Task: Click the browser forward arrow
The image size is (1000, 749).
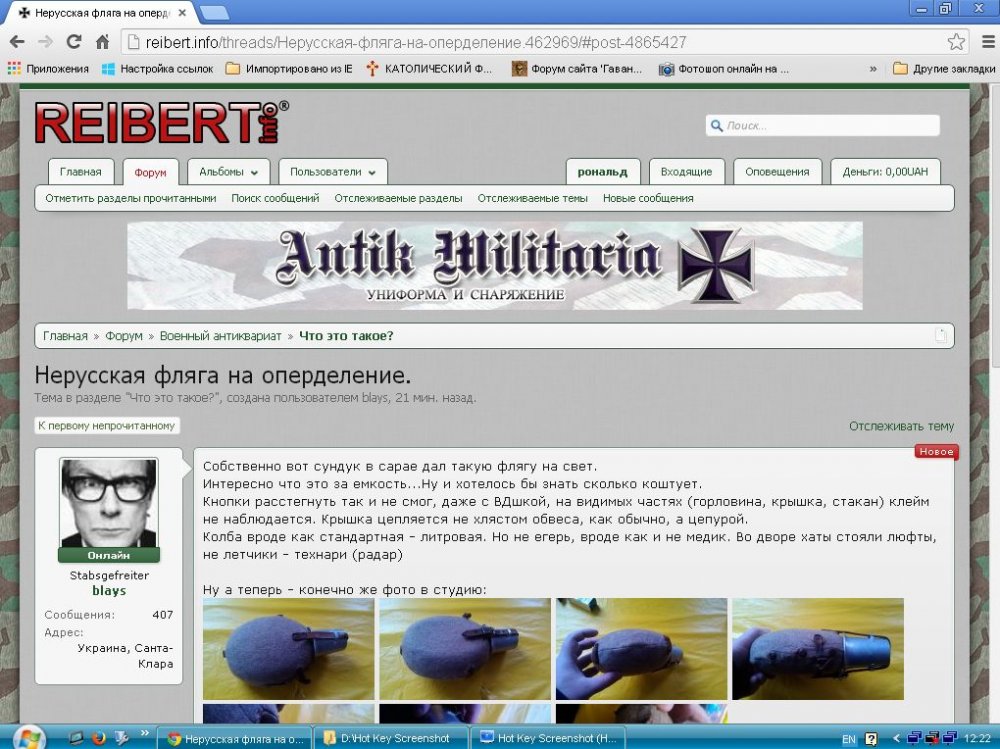Action: pyautogui.click(x=45, y=42)
